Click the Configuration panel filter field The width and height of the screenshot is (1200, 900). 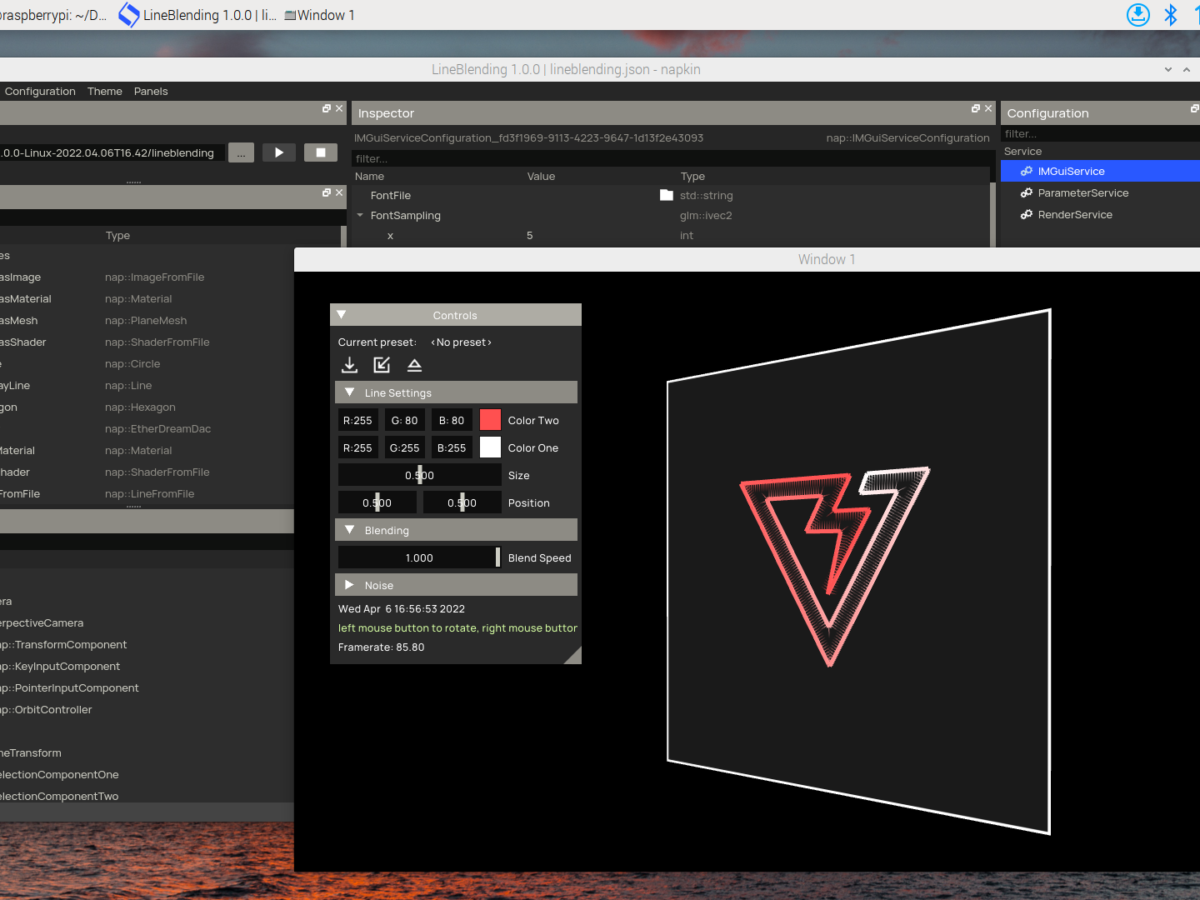pos(1100,134)
